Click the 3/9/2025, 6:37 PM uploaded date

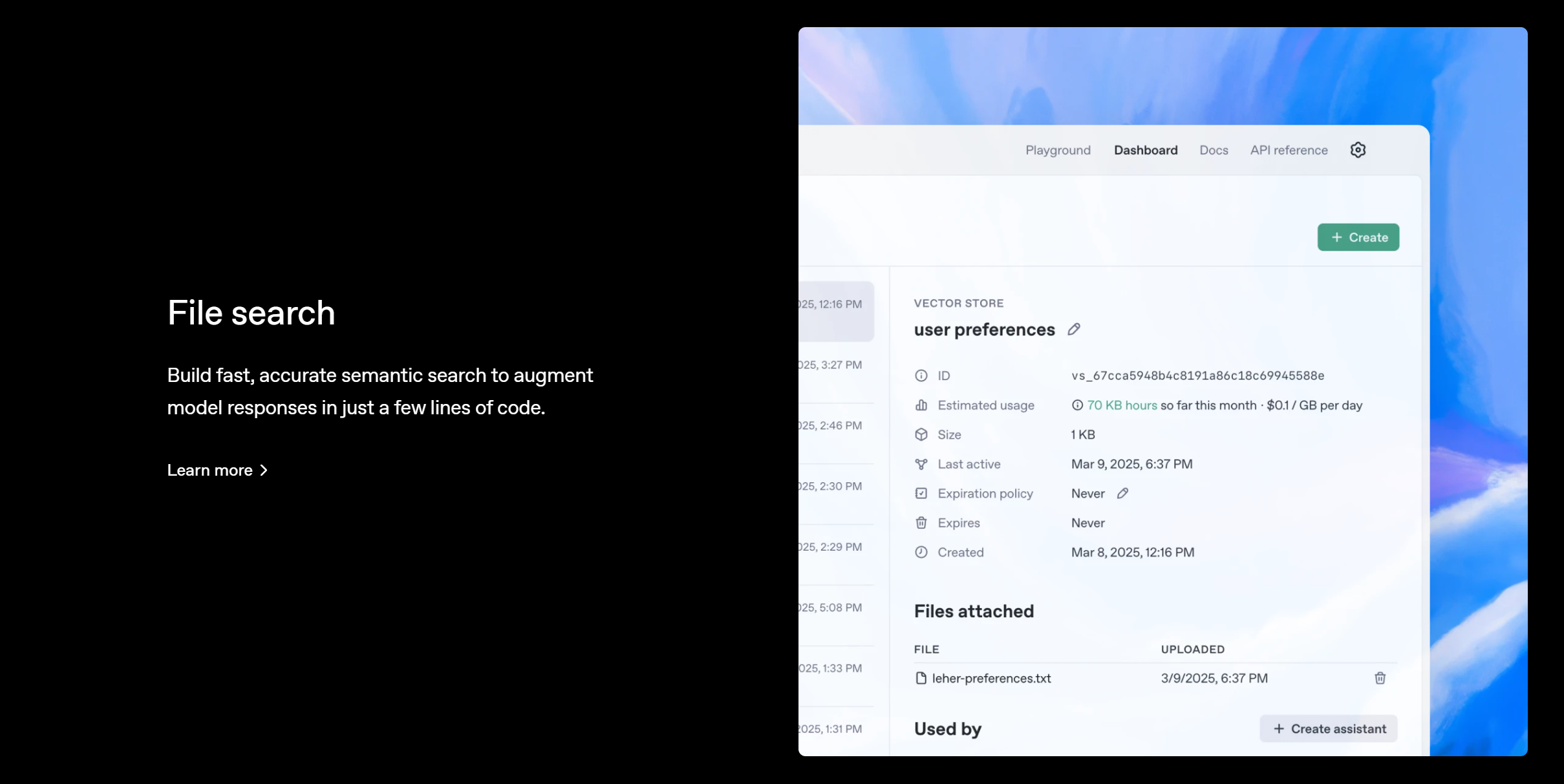1214,678
